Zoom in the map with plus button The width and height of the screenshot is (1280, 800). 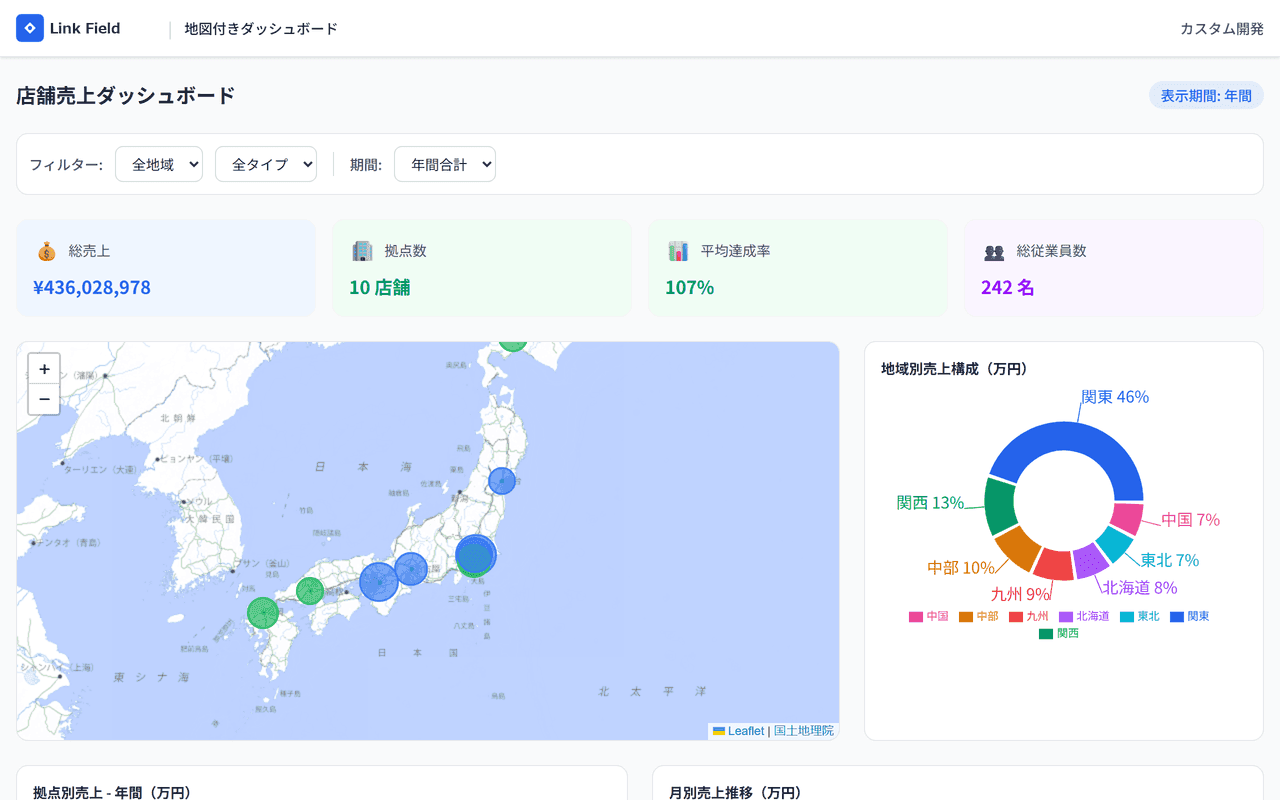click(44, 369)
